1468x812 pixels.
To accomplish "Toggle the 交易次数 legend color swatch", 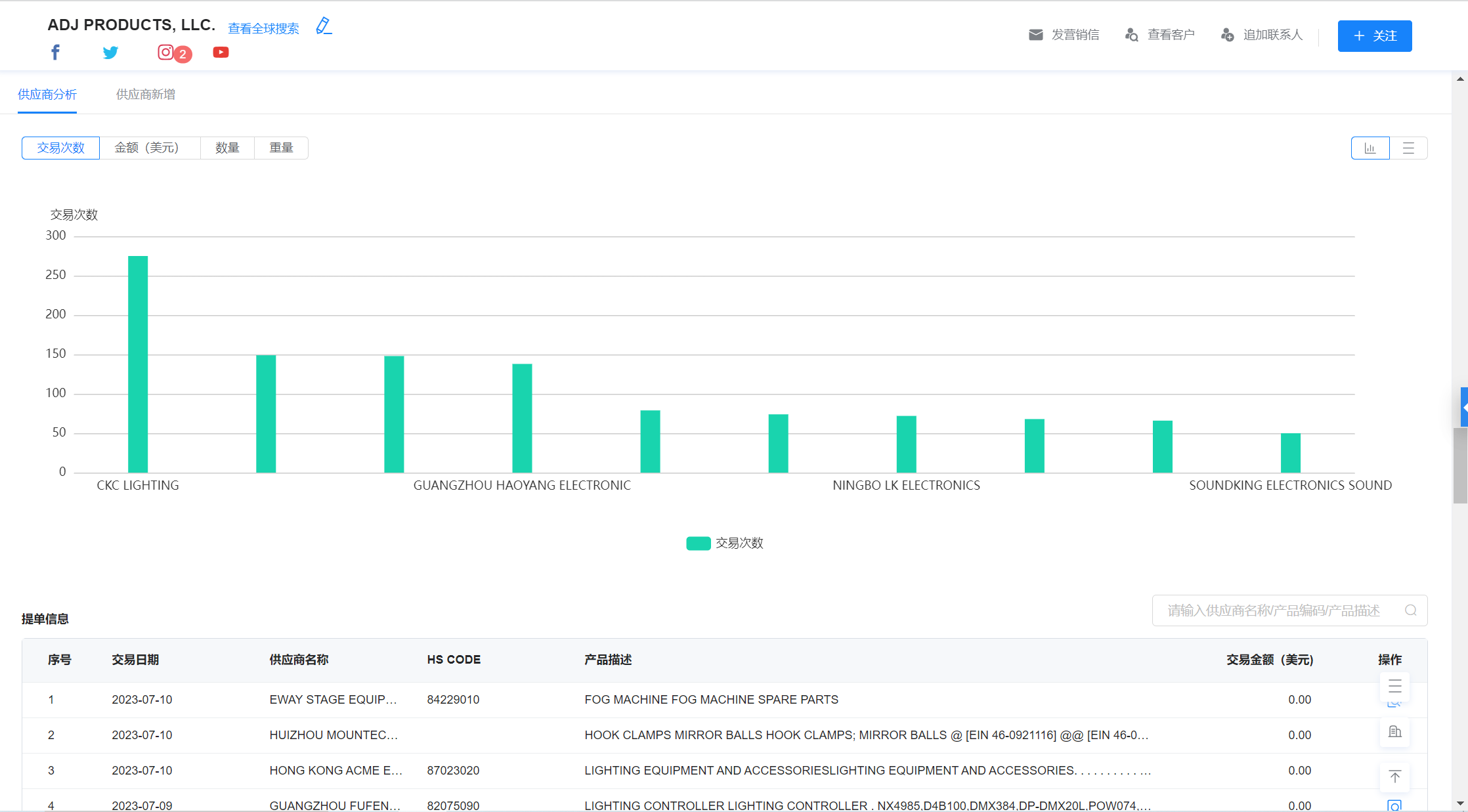I will (x=699, y=544).
